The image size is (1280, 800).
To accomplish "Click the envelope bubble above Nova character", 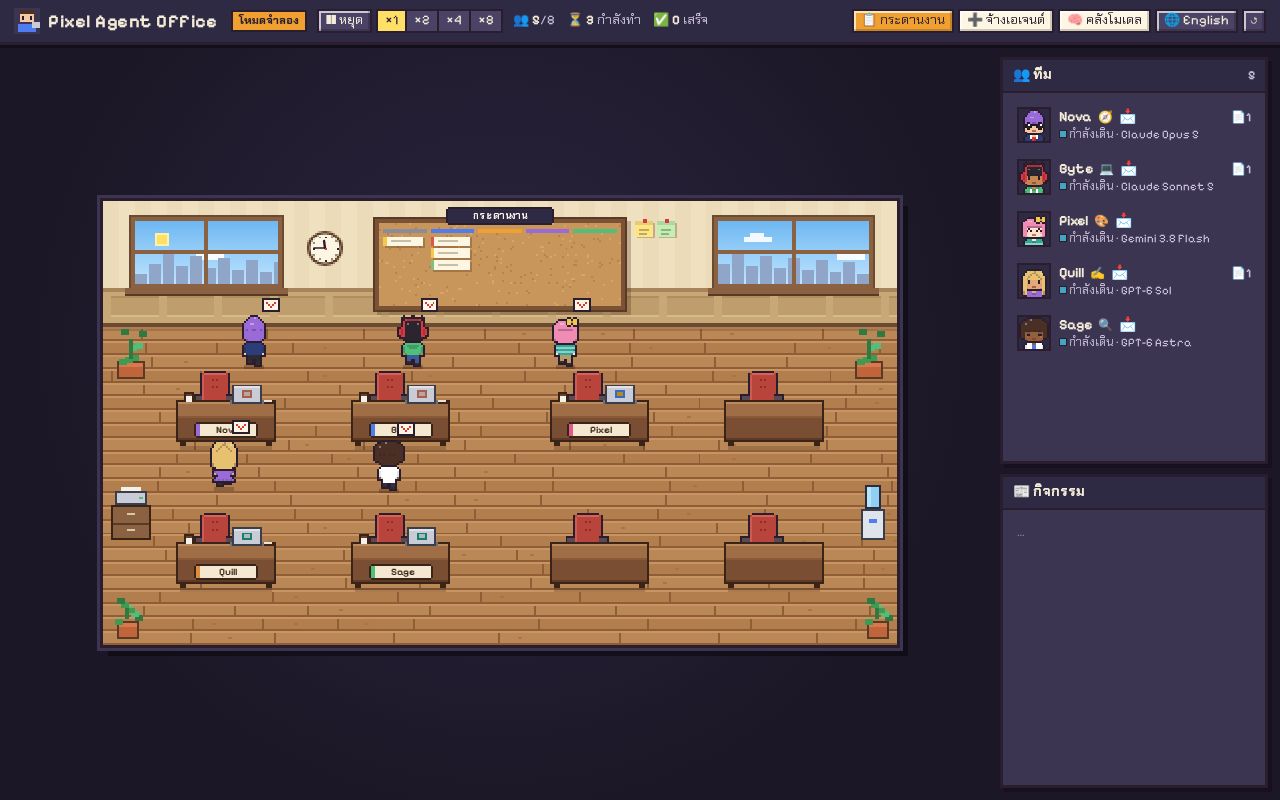I will pyautogui.click(x=271, y=305).
